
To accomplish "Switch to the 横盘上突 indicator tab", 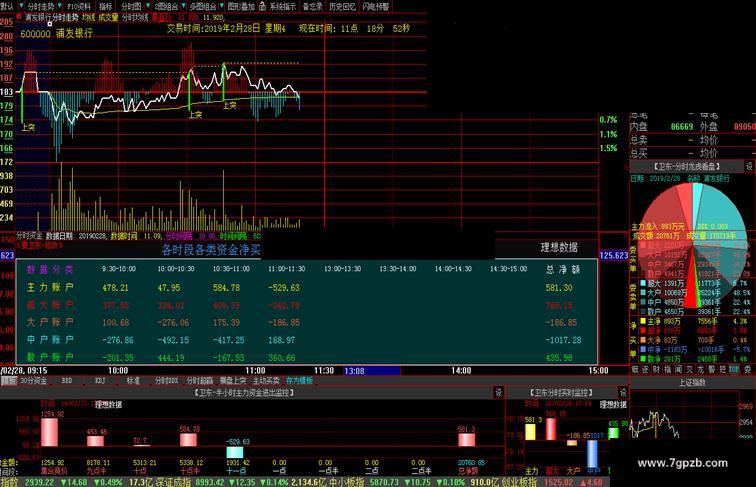I will point(233,381).
